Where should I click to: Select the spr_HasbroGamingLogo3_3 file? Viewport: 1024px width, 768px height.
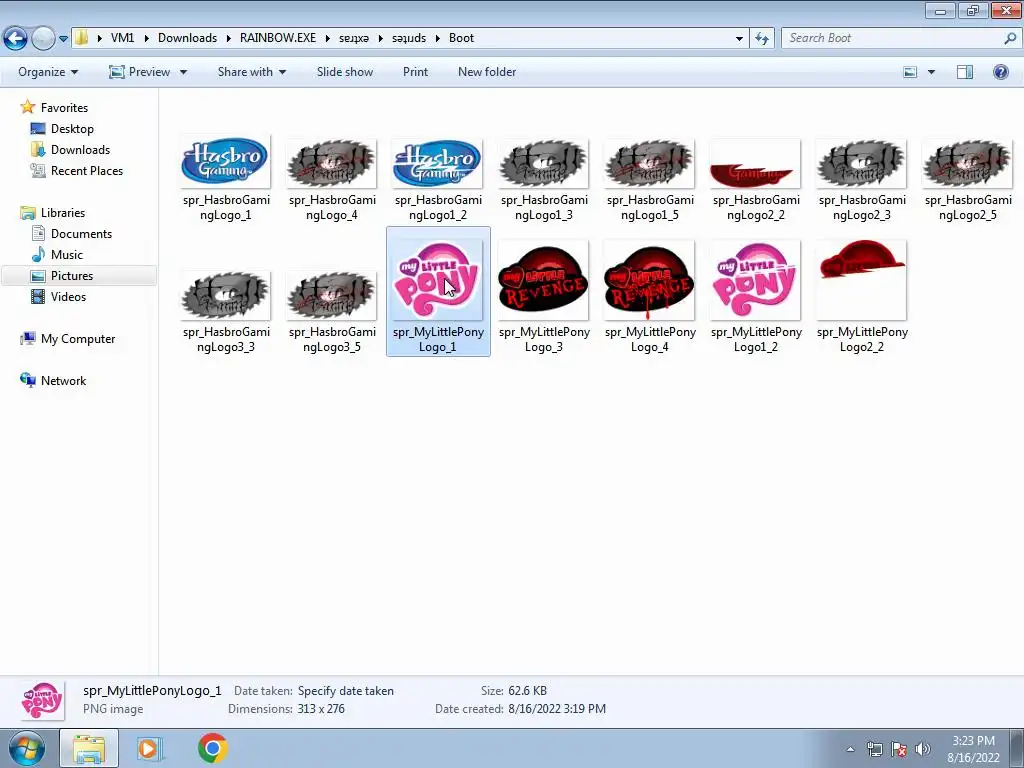[226, 312]
